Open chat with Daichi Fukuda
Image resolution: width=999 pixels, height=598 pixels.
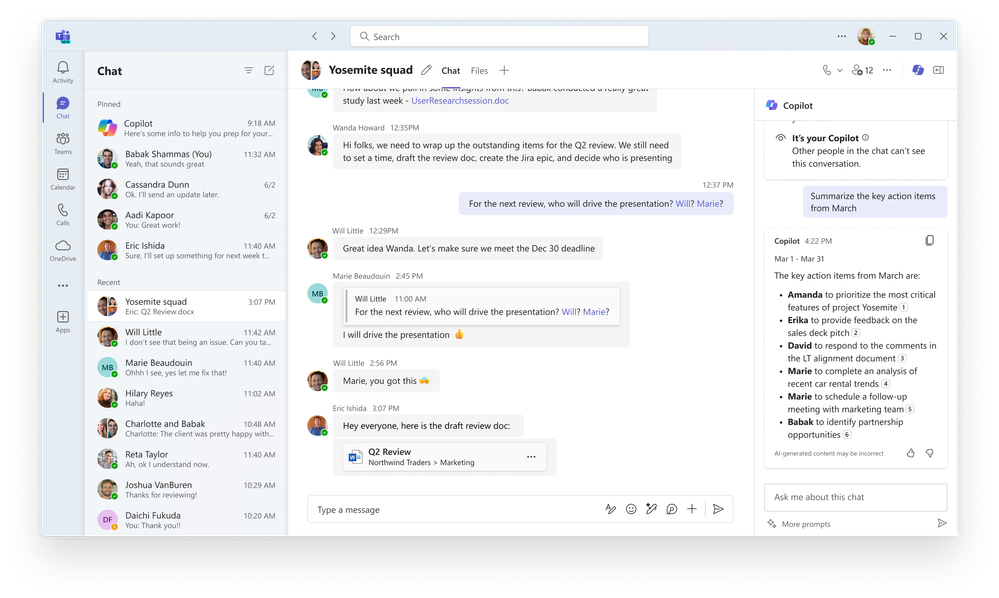click(185, 520)
